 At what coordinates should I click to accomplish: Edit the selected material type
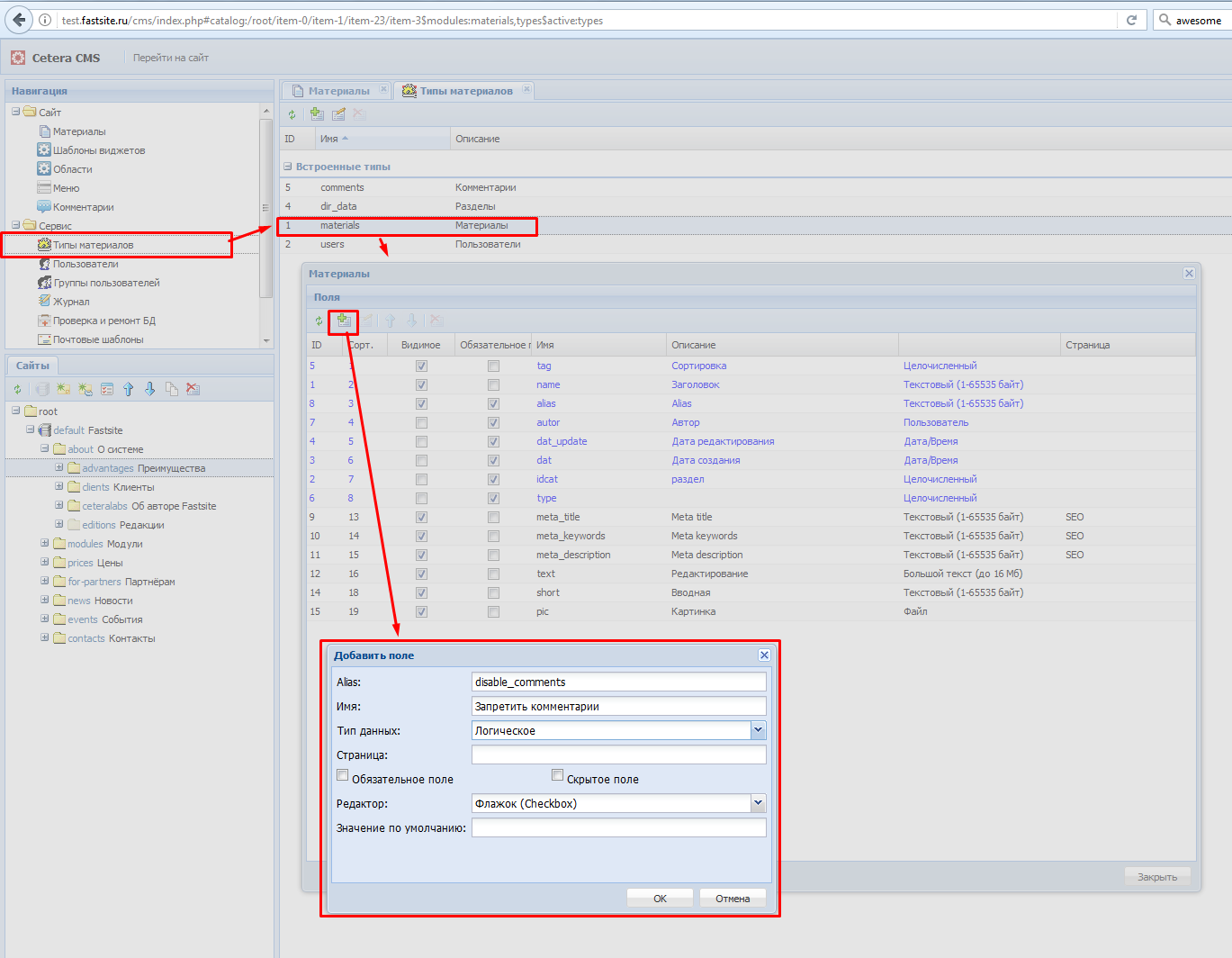(x=338, y=114)
